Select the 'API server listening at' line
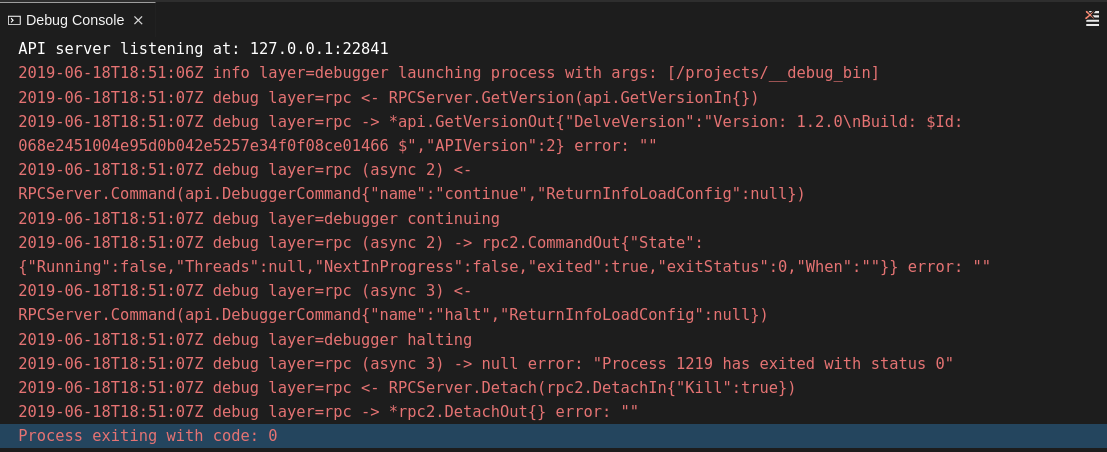This screenshot has height=452, width=1107. (x=203, y=49)
